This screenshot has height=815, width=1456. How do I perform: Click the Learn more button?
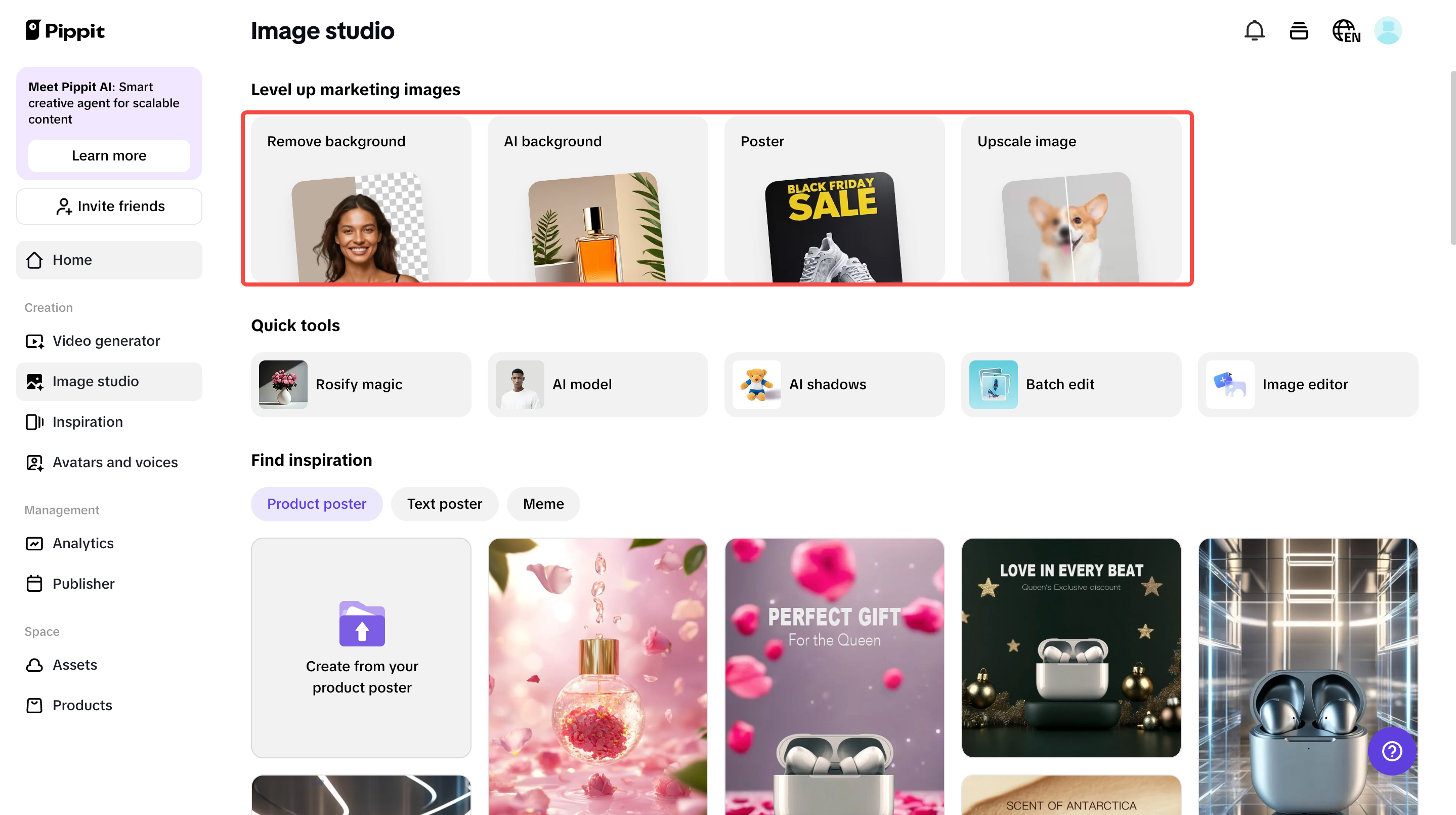(109, 155)
